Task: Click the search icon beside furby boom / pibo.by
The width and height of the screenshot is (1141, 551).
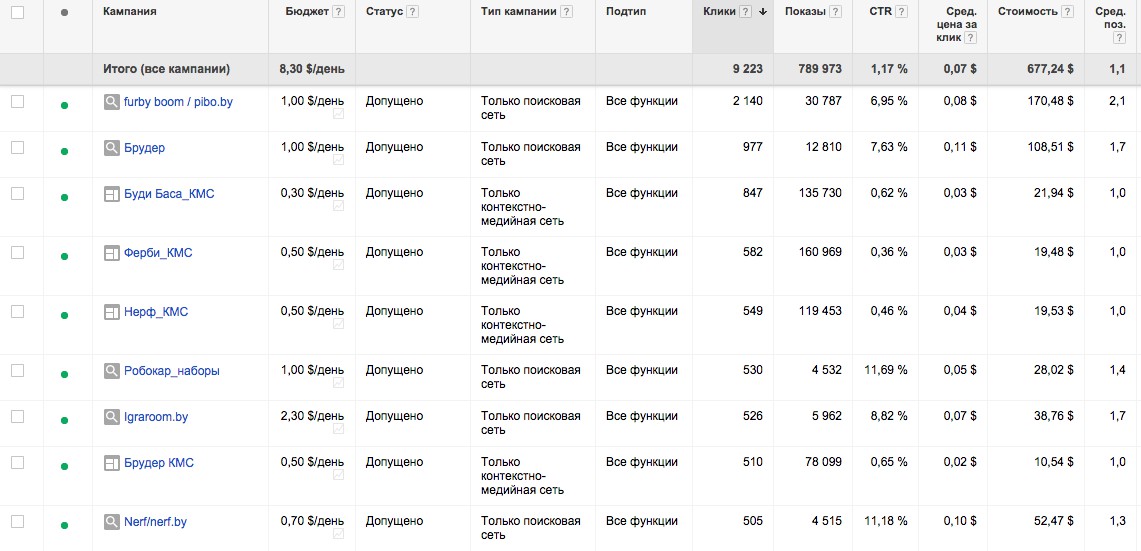Action: [112, 102]
